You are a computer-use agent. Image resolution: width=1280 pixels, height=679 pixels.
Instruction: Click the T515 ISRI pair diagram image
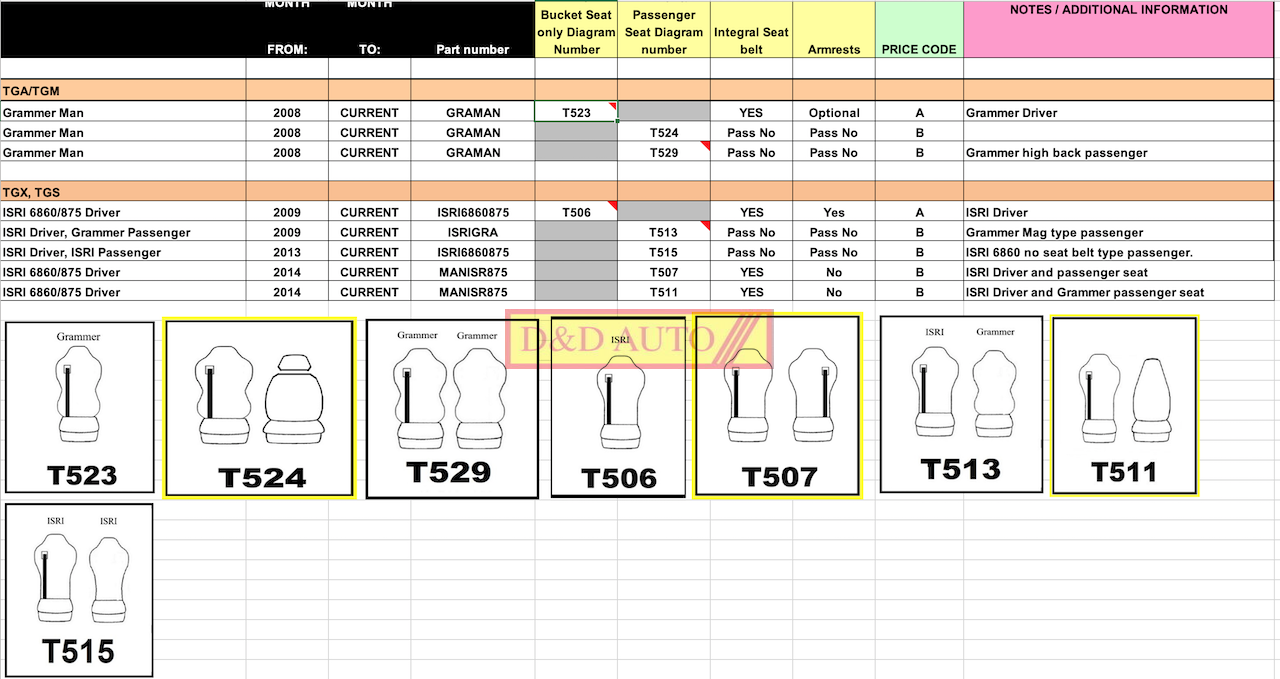point(79,590)
